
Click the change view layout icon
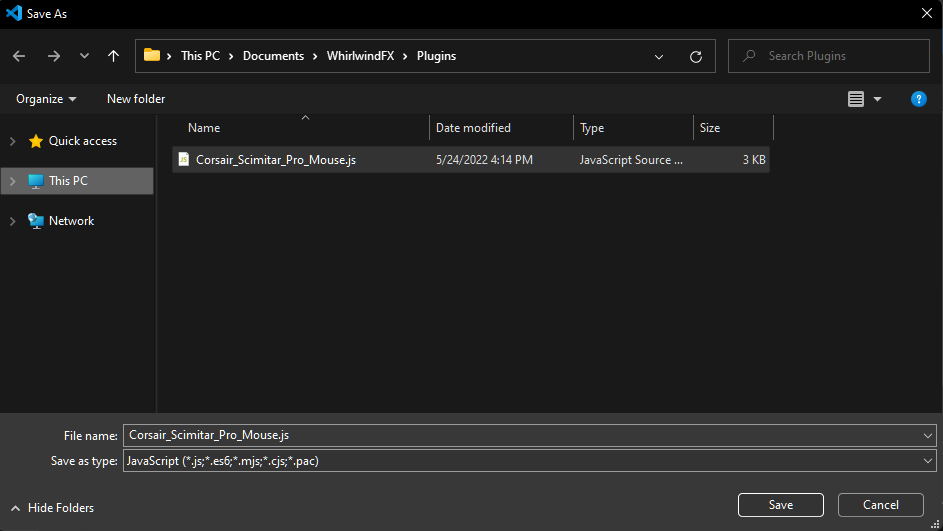tap(856, 99)
